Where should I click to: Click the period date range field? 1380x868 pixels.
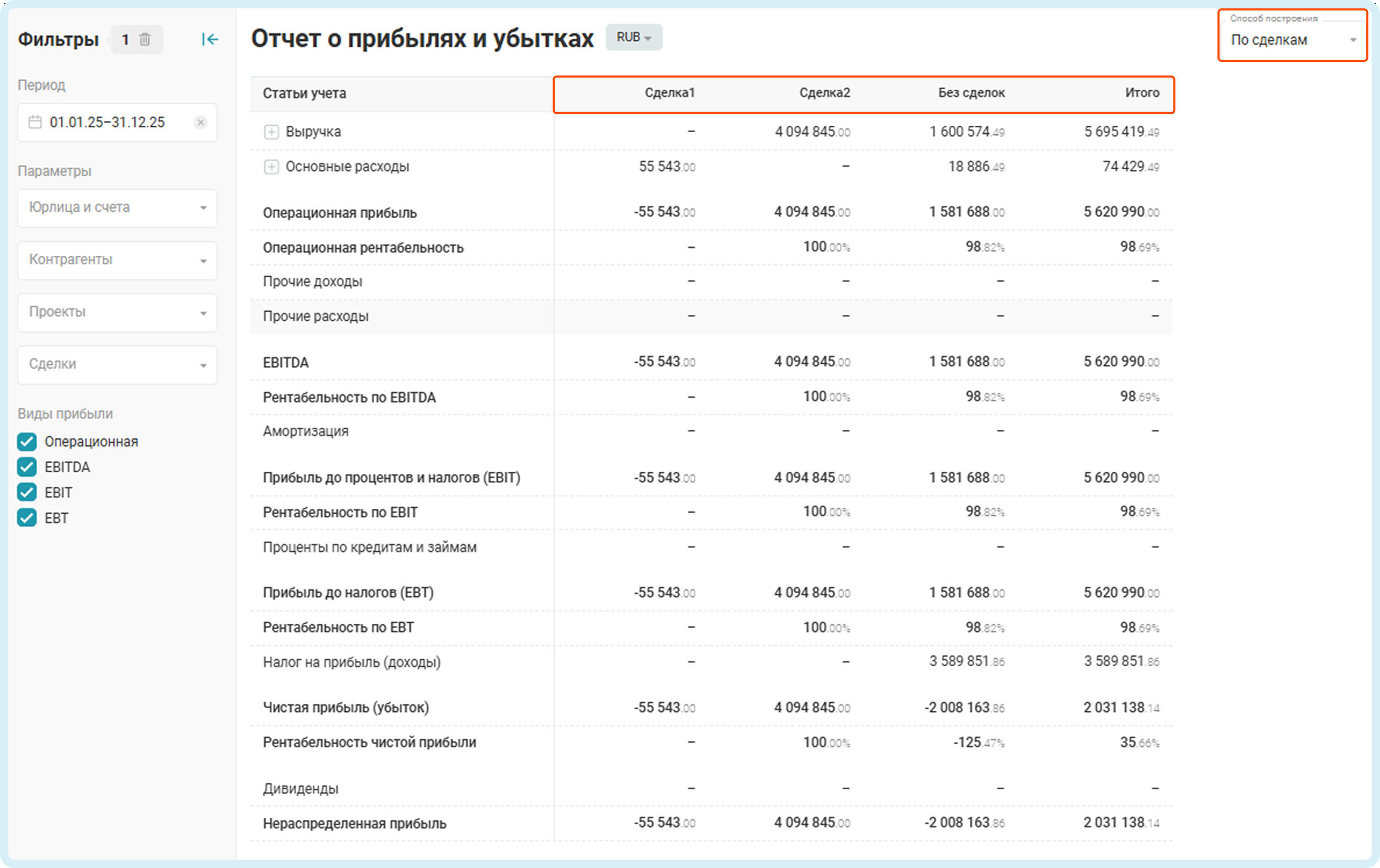[107, 122]
